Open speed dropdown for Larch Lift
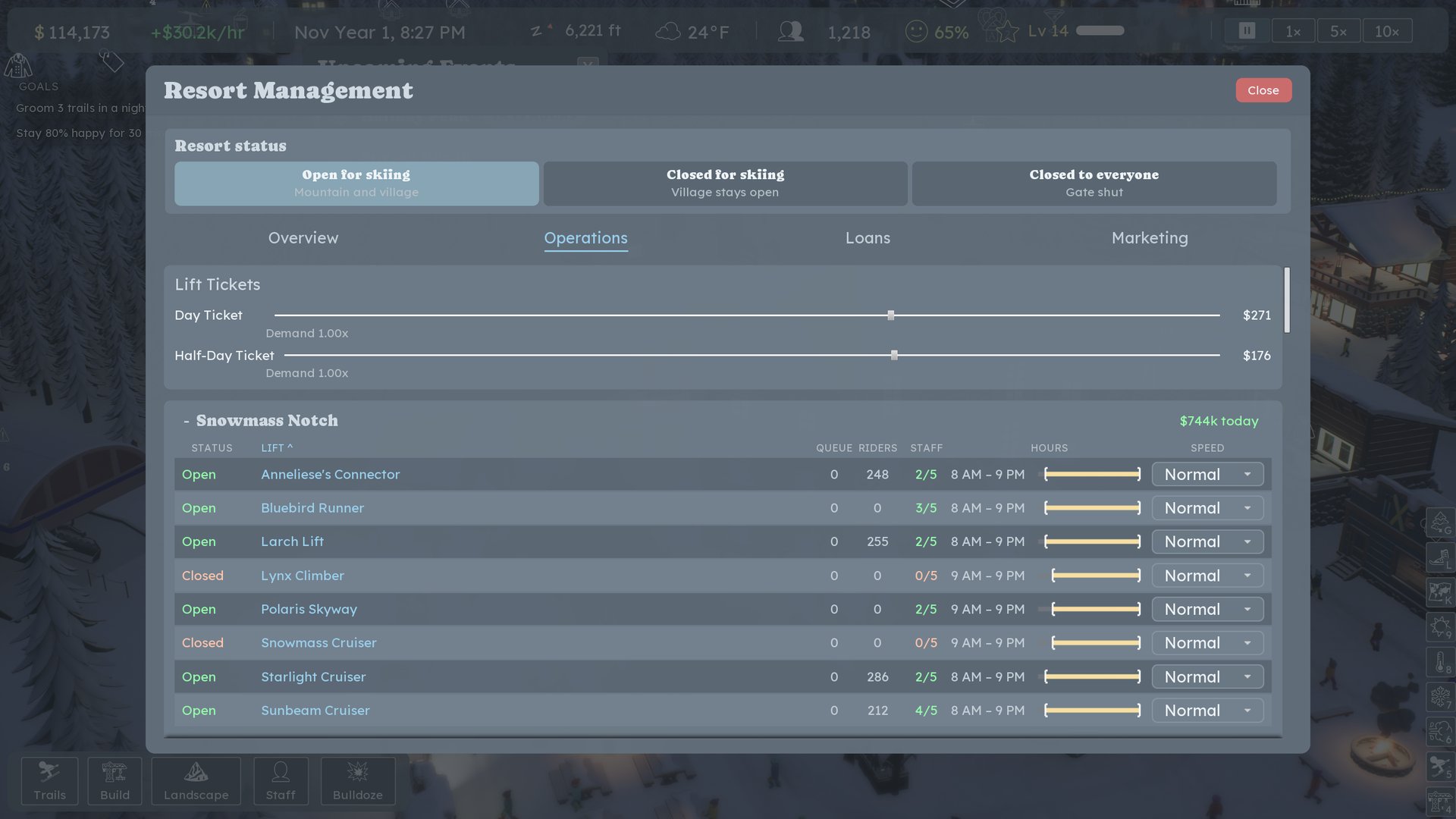This screenshot has height=819, width=1456. tap(1207, 541)
